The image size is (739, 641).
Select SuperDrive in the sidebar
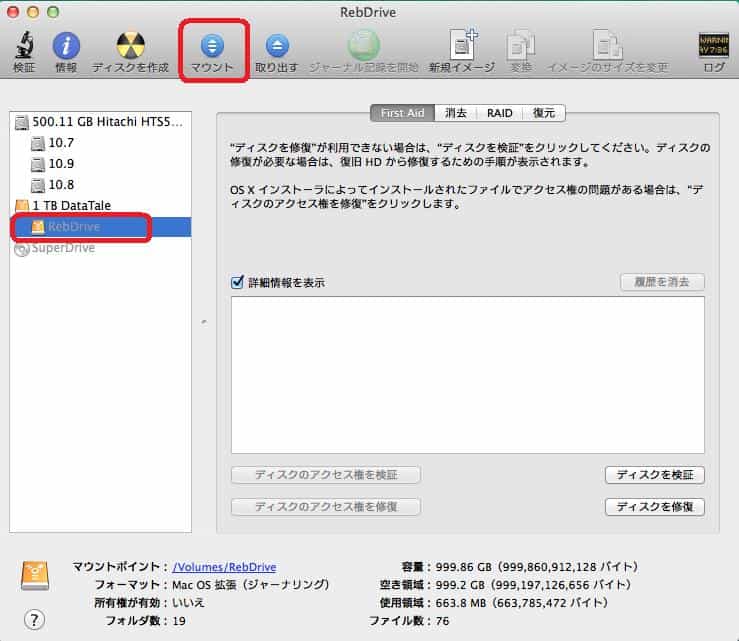pos(100,247)
